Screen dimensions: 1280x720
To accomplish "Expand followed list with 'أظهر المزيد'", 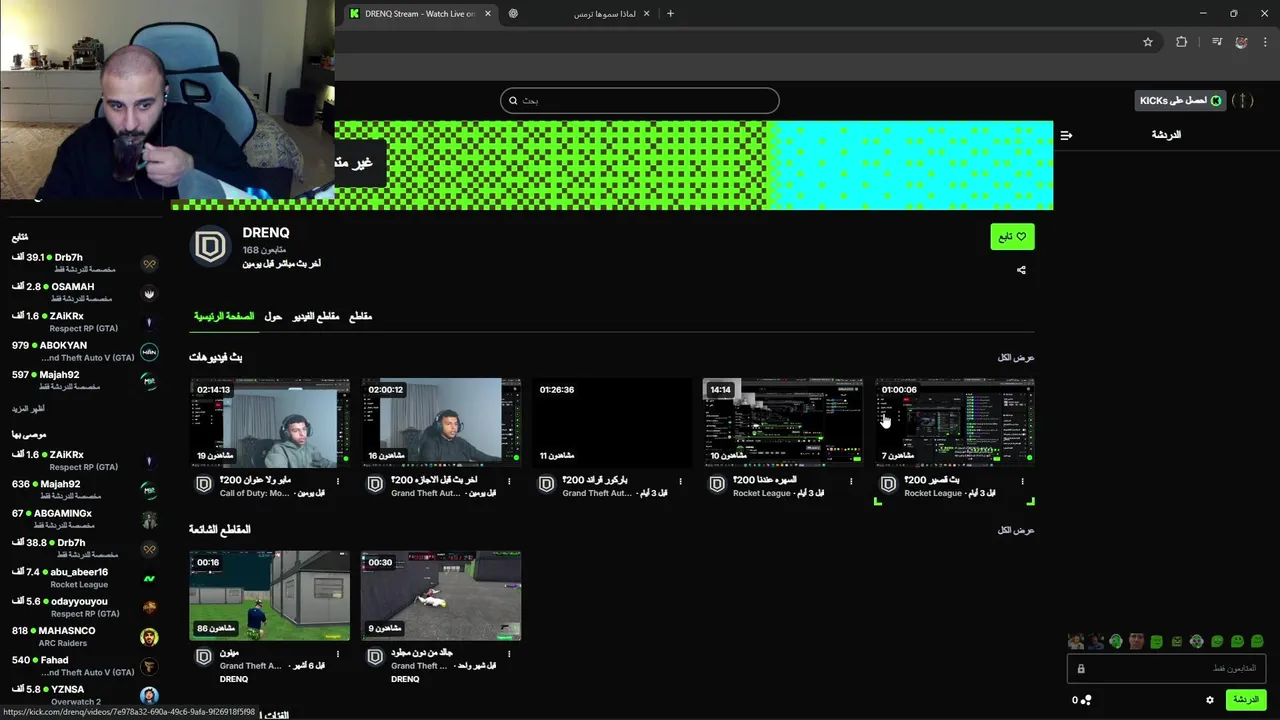I will [x=28, y=409].
